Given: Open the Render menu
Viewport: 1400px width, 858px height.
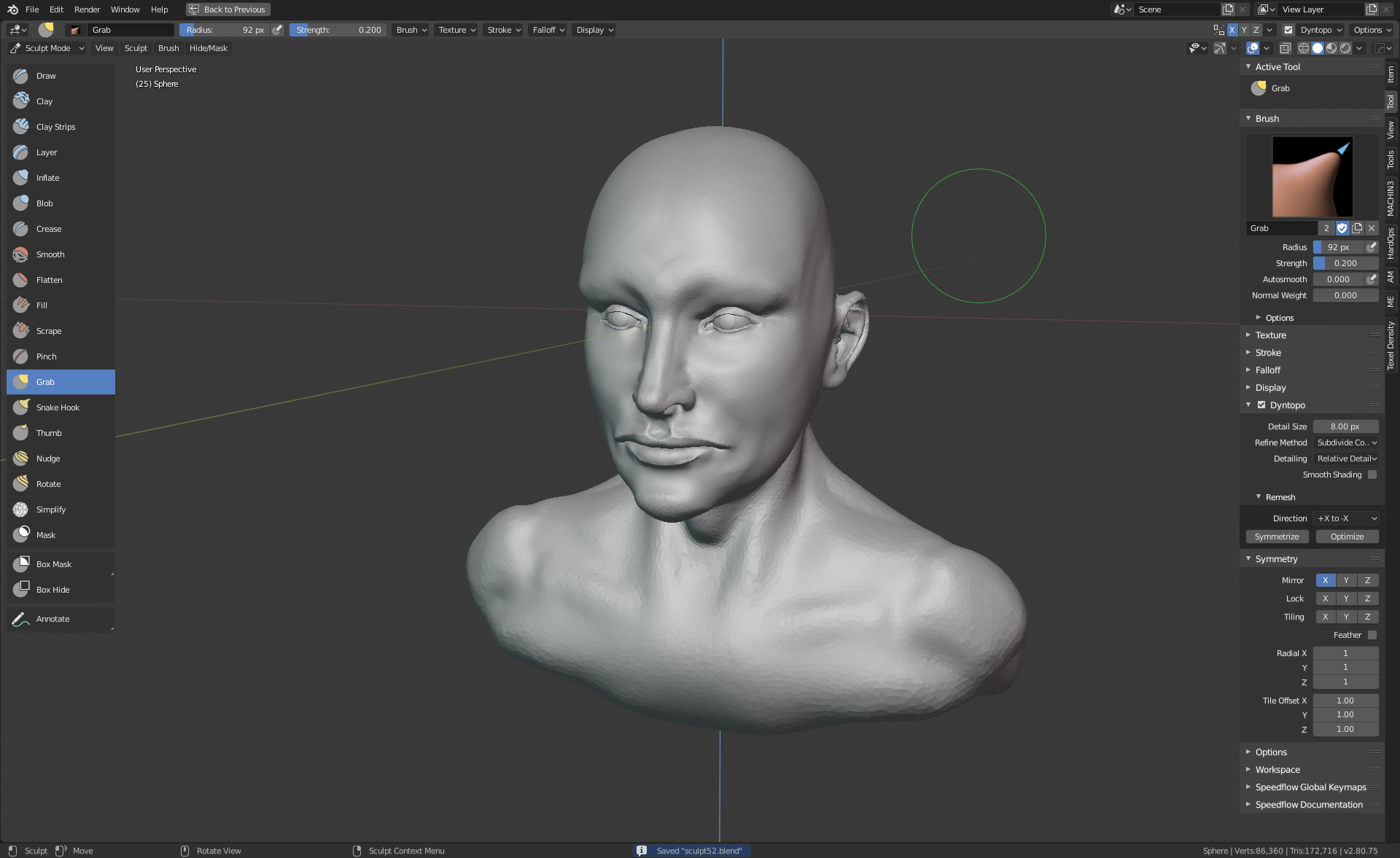Looking at the screenshot, I should (x=87, y=9).
